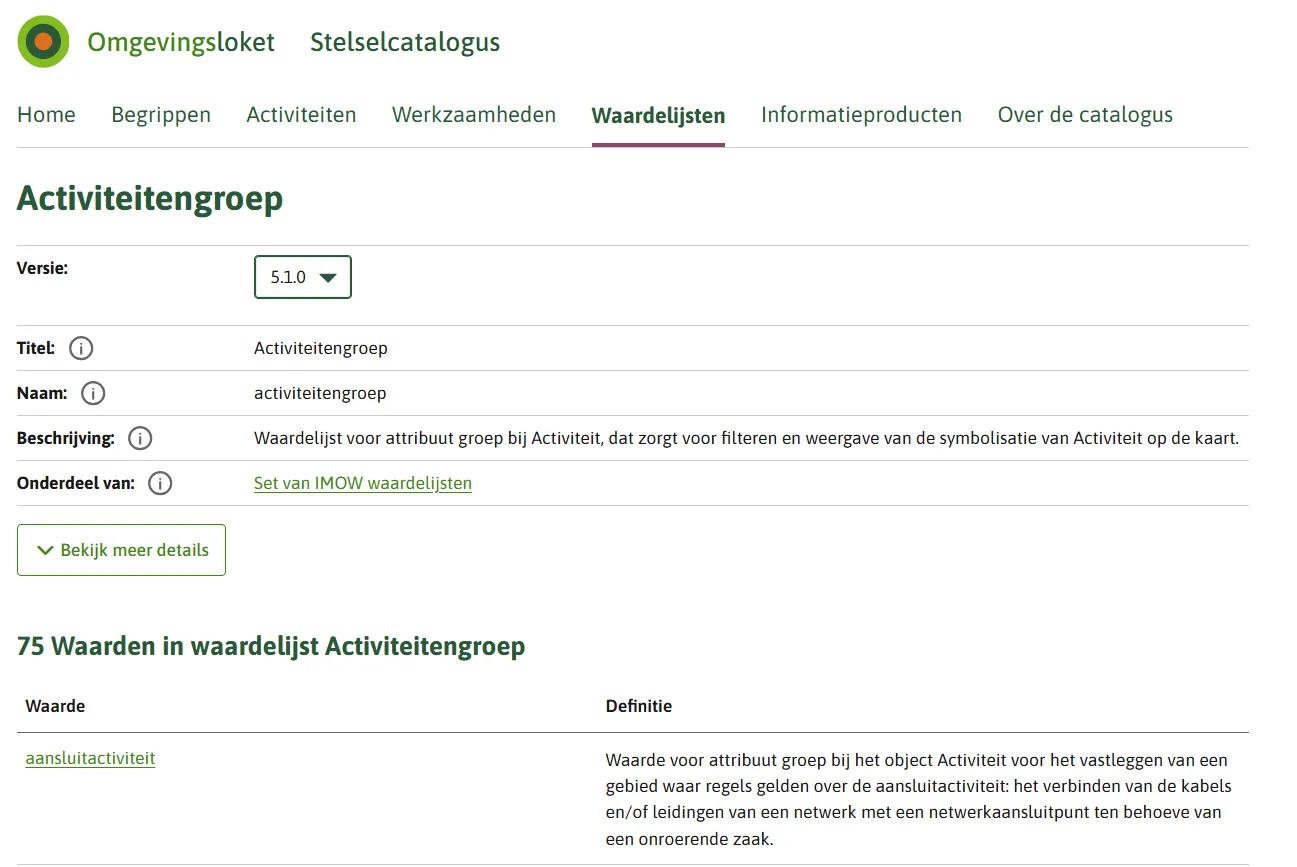Open the Werkzaamheden tab
Image resolution: width=1297 pixels, height=867 pixels.
click(x=474, y=115)
